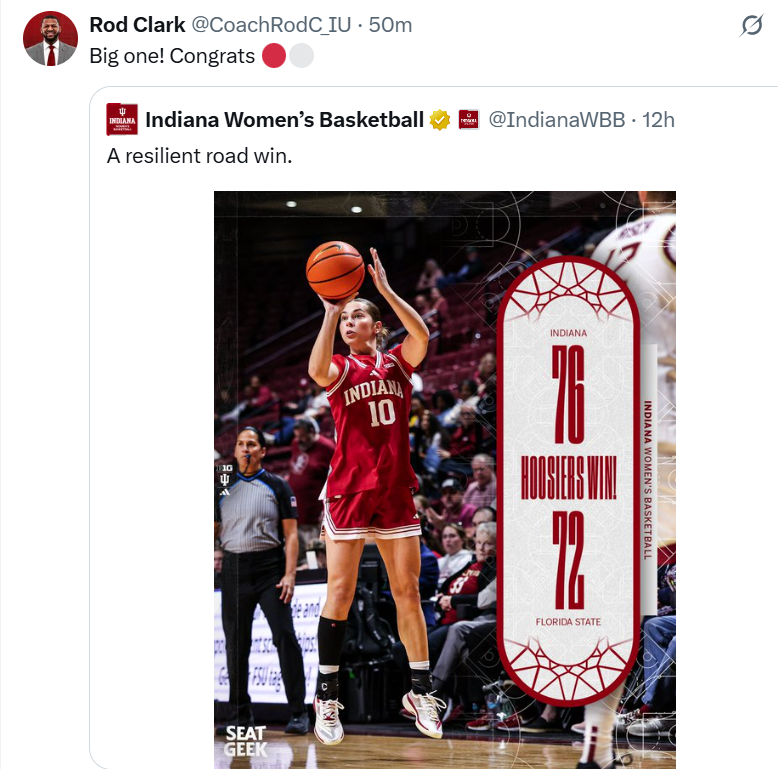Viewport: 778px width, 769px height.
Task: Open the @IndianaWBB handle
Action: [x=556, y=120]
